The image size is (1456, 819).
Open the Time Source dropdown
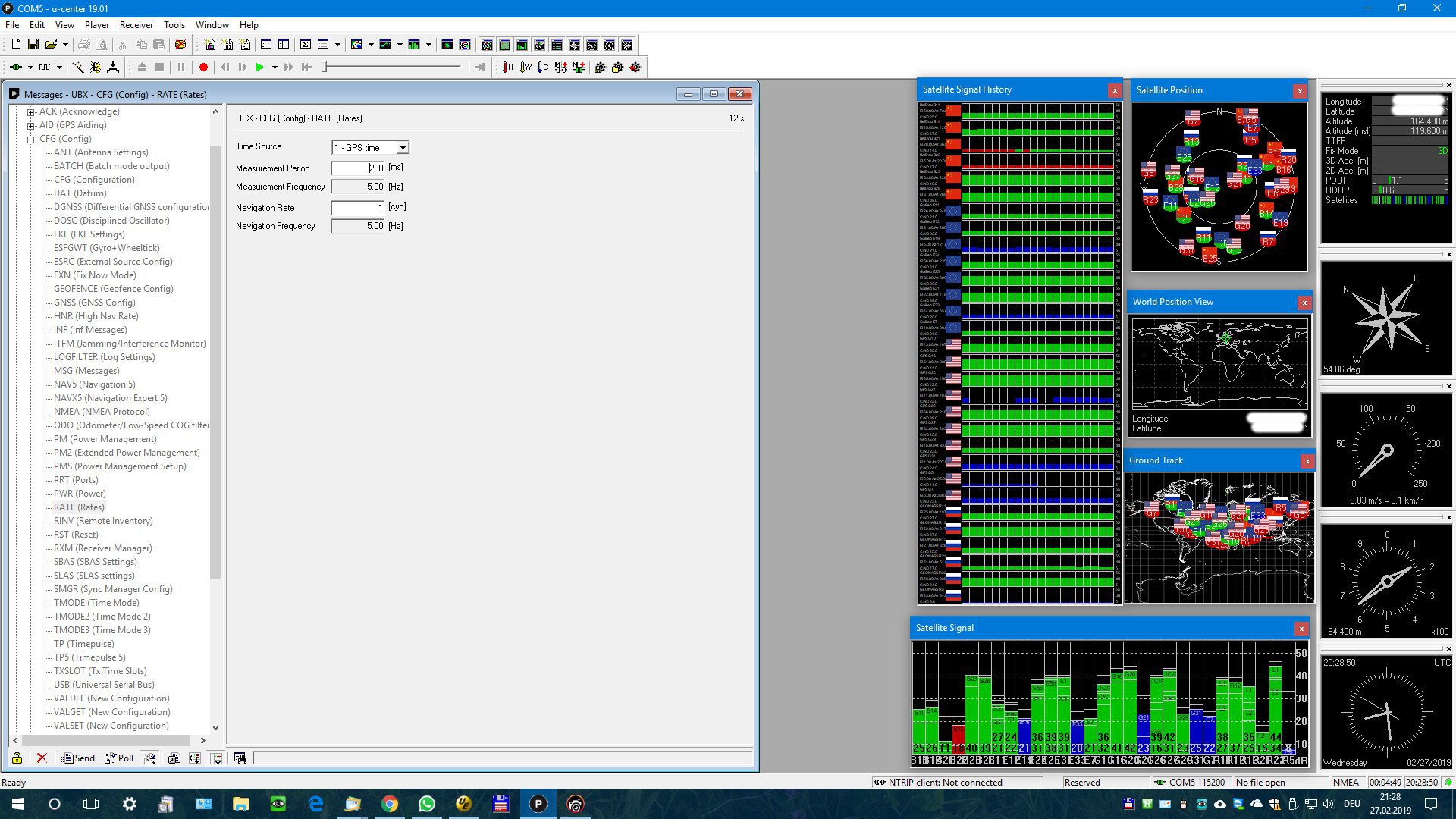tap(403, 147)
